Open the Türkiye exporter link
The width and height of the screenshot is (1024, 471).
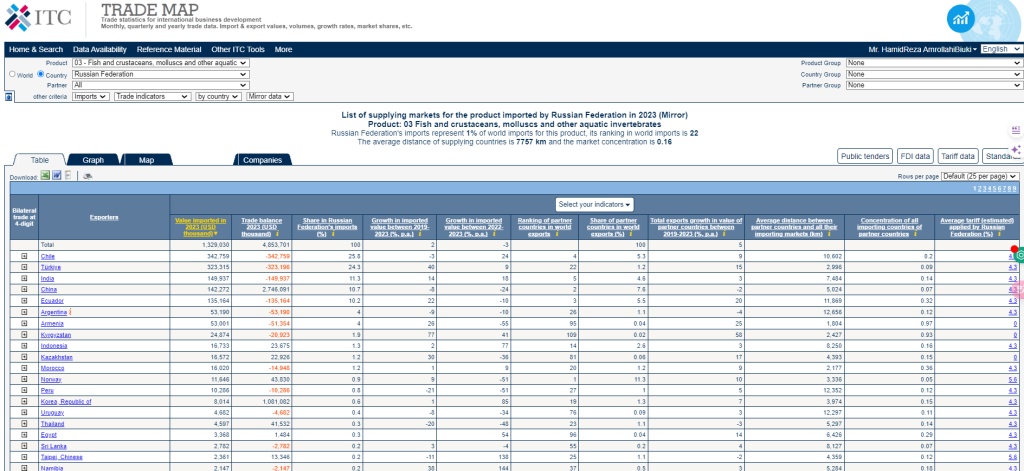click(x=51, y=267)
